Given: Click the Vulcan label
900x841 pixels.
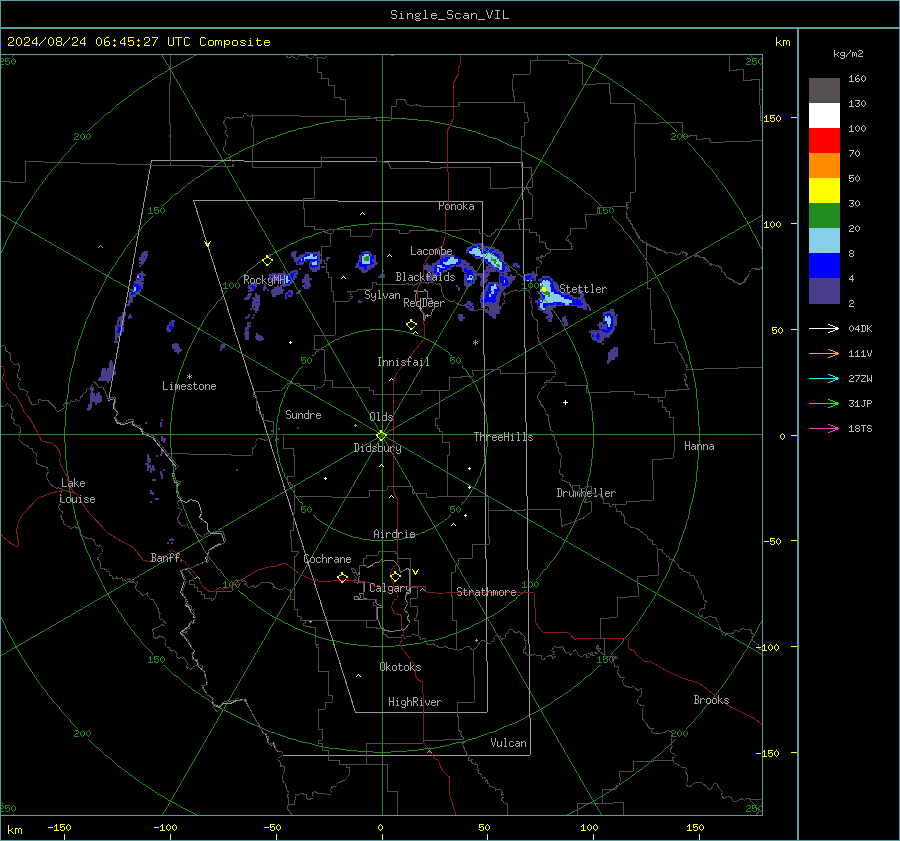Looking at the screenshot, I should [x=508, y=743].
